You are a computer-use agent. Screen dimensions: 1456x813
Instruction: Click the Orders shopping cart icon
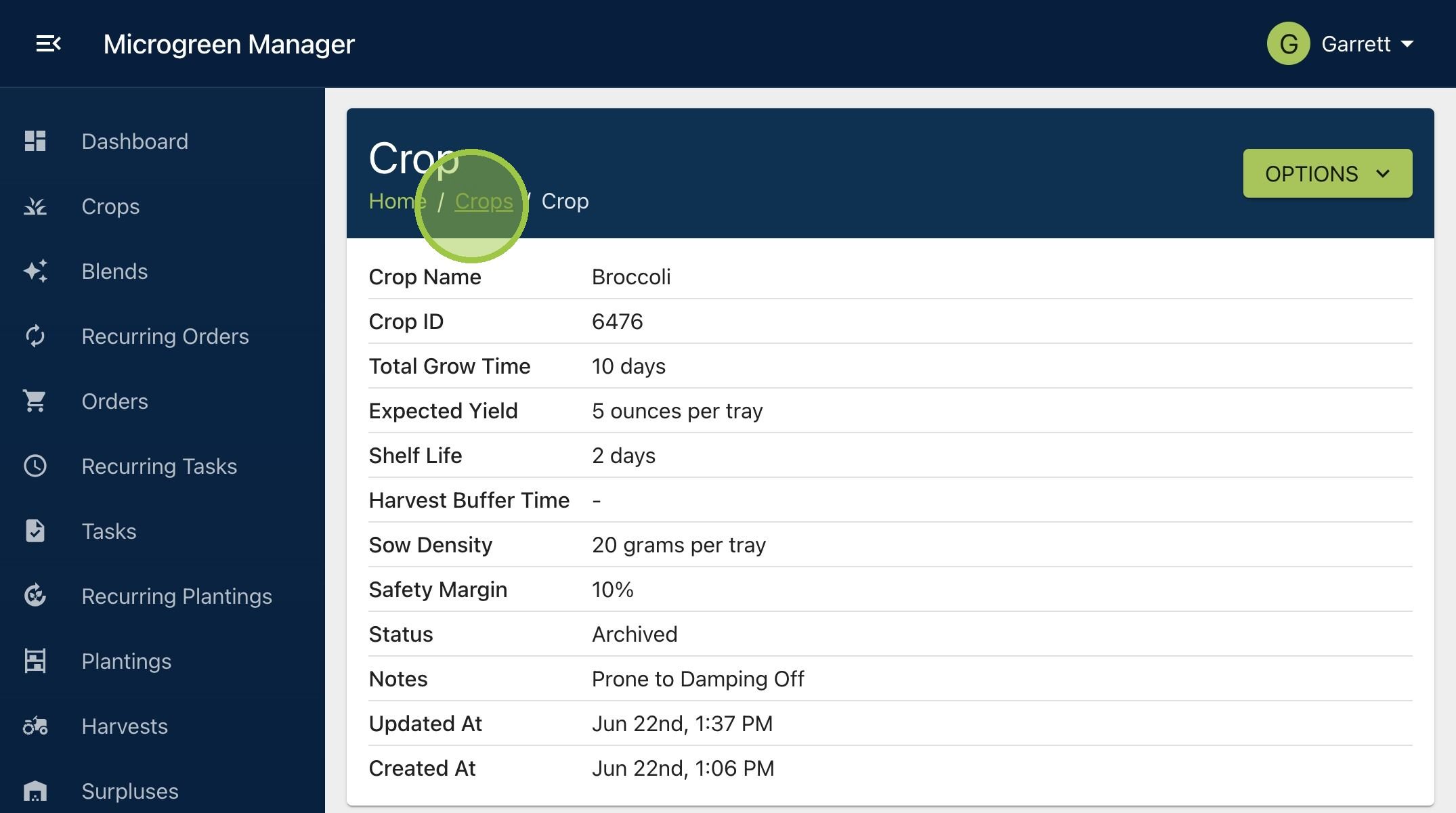click(35, 401)
